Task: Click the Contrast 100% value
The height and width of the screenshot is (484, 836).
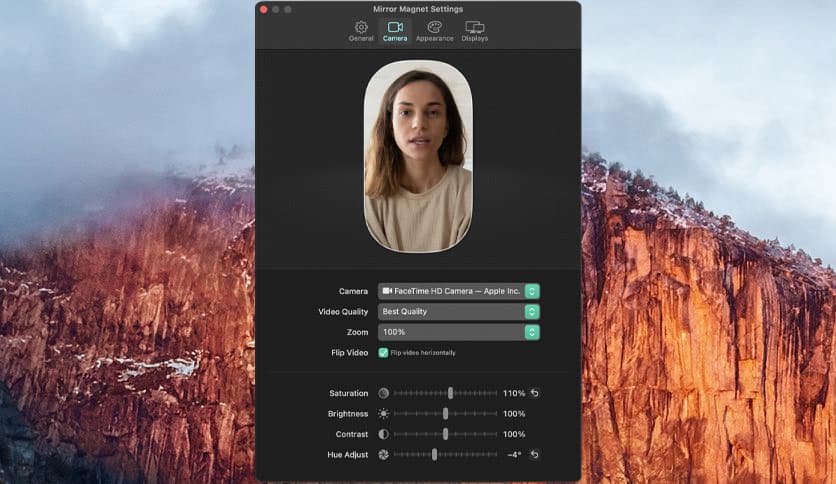Action: point(514,434)
